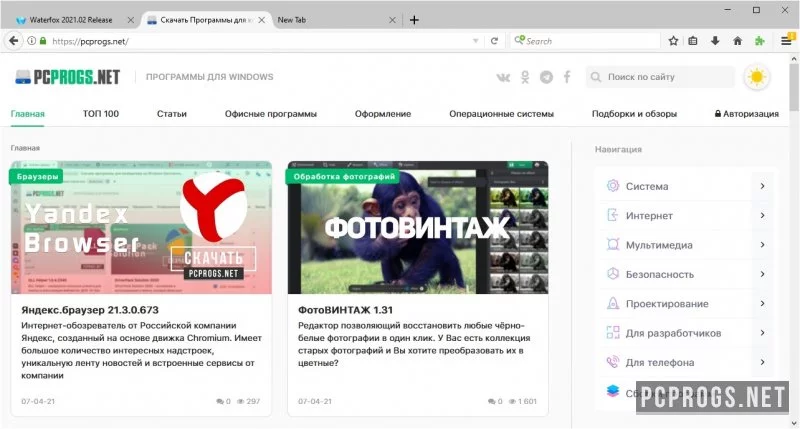Open the Операционные системы menu item

(x=502, y=114)
